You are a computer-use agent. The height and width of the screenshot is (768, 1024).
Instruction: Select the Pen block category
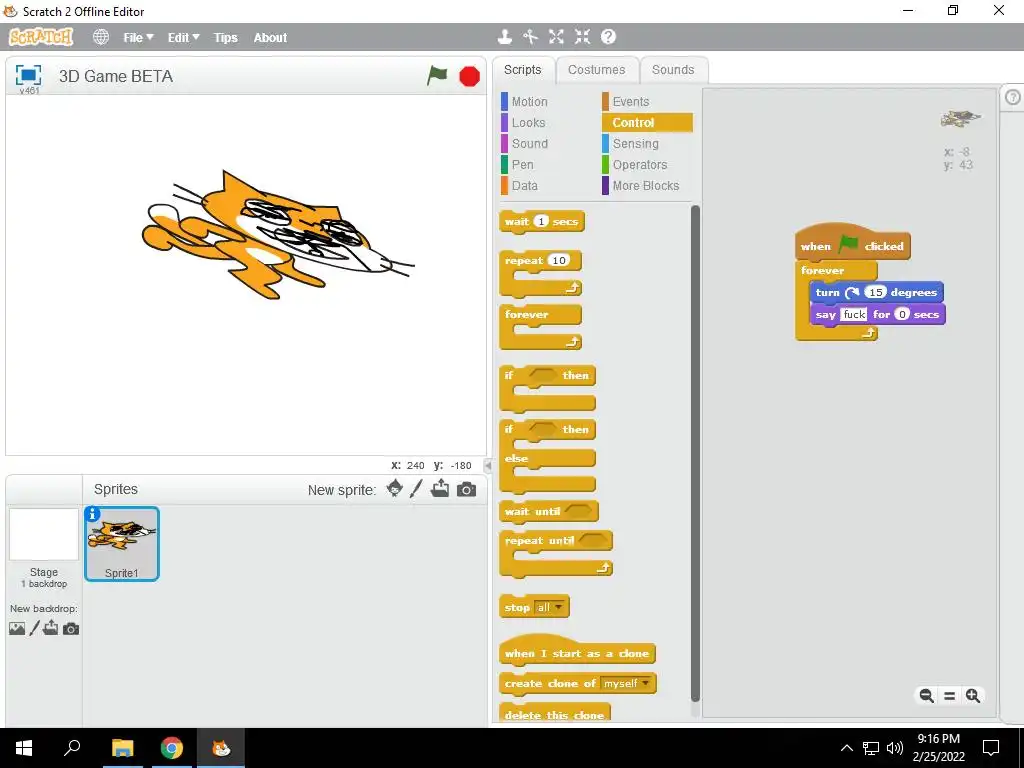(x=522, y=165)
